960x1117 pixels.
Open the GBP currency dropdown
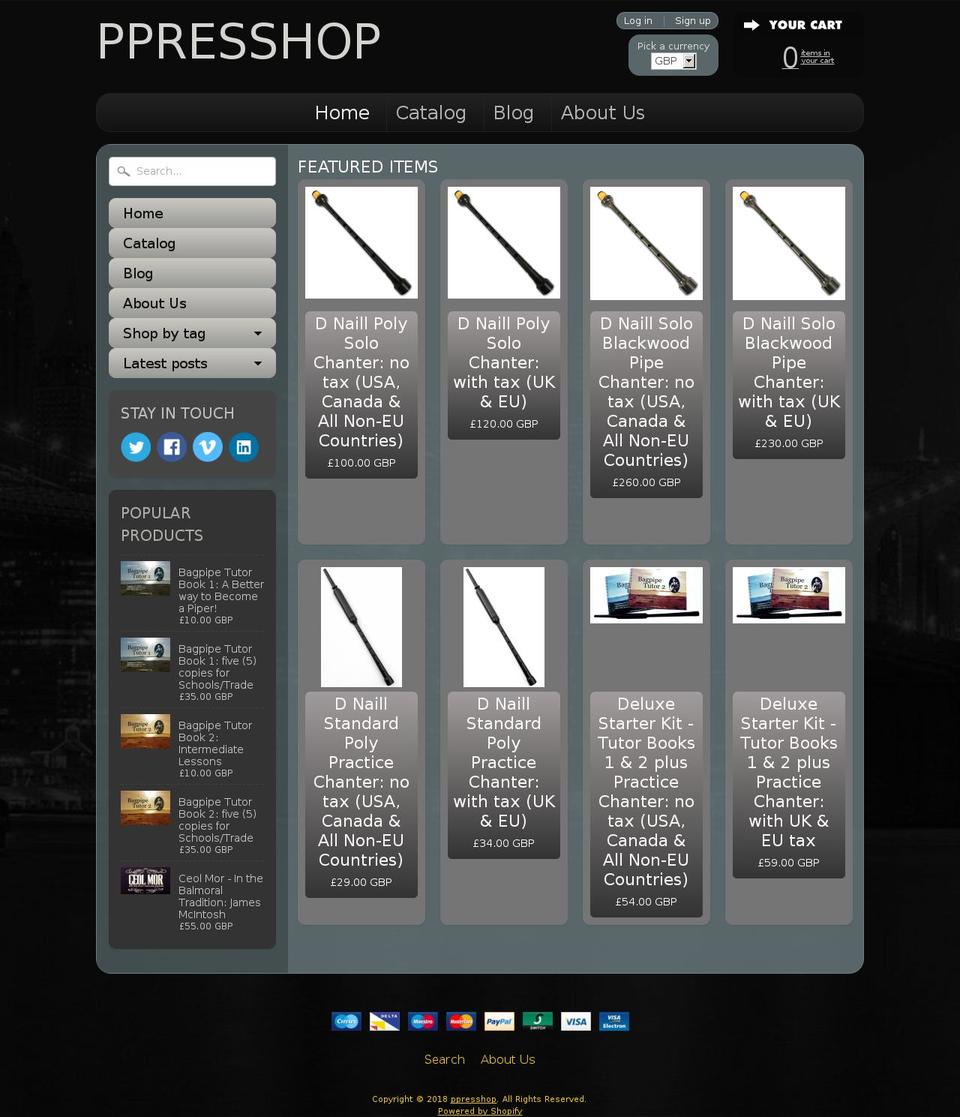[x=673, y=61]
